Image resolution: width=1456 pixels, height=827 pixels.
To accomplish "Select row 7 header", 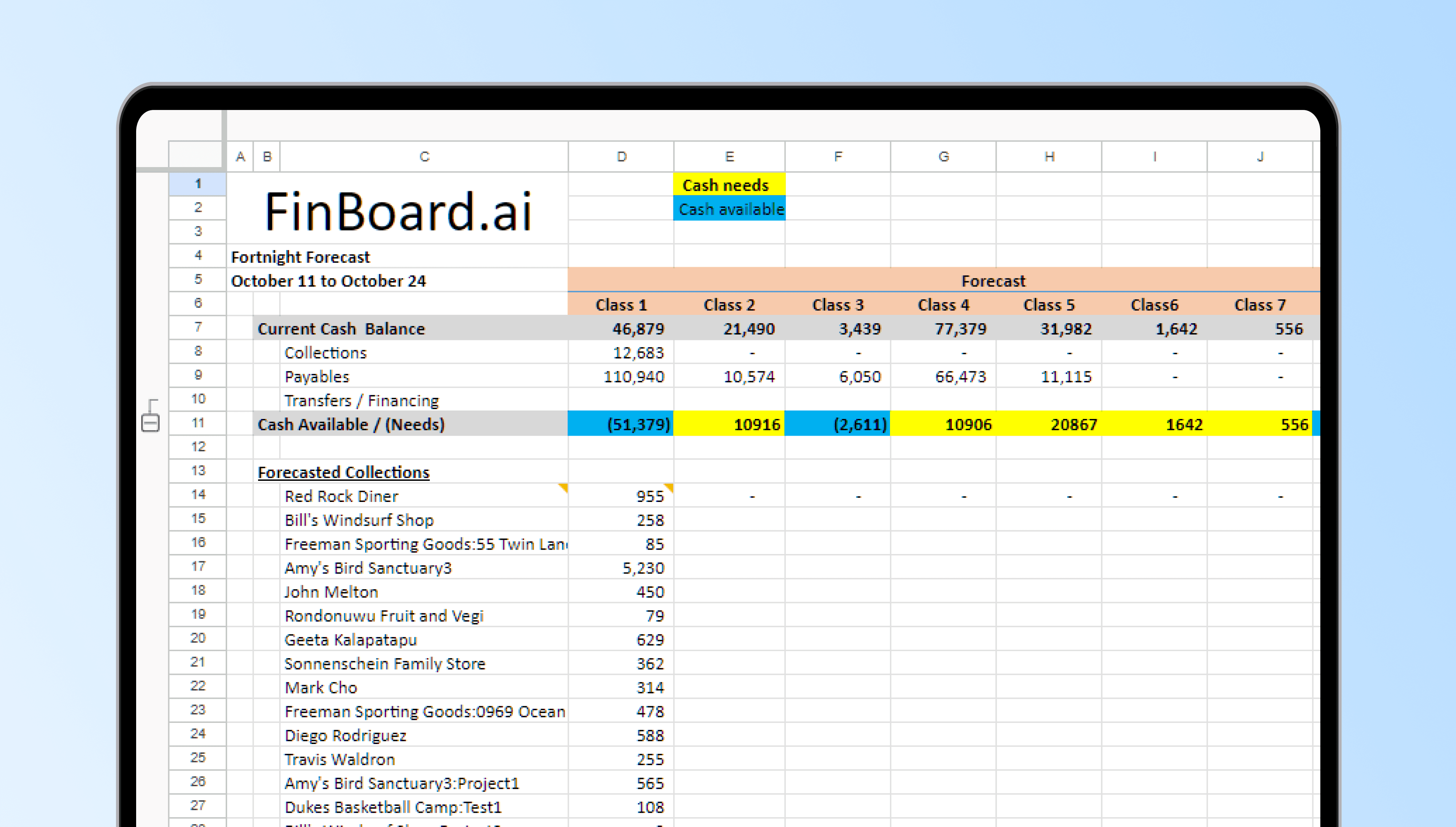I will 198,327.
